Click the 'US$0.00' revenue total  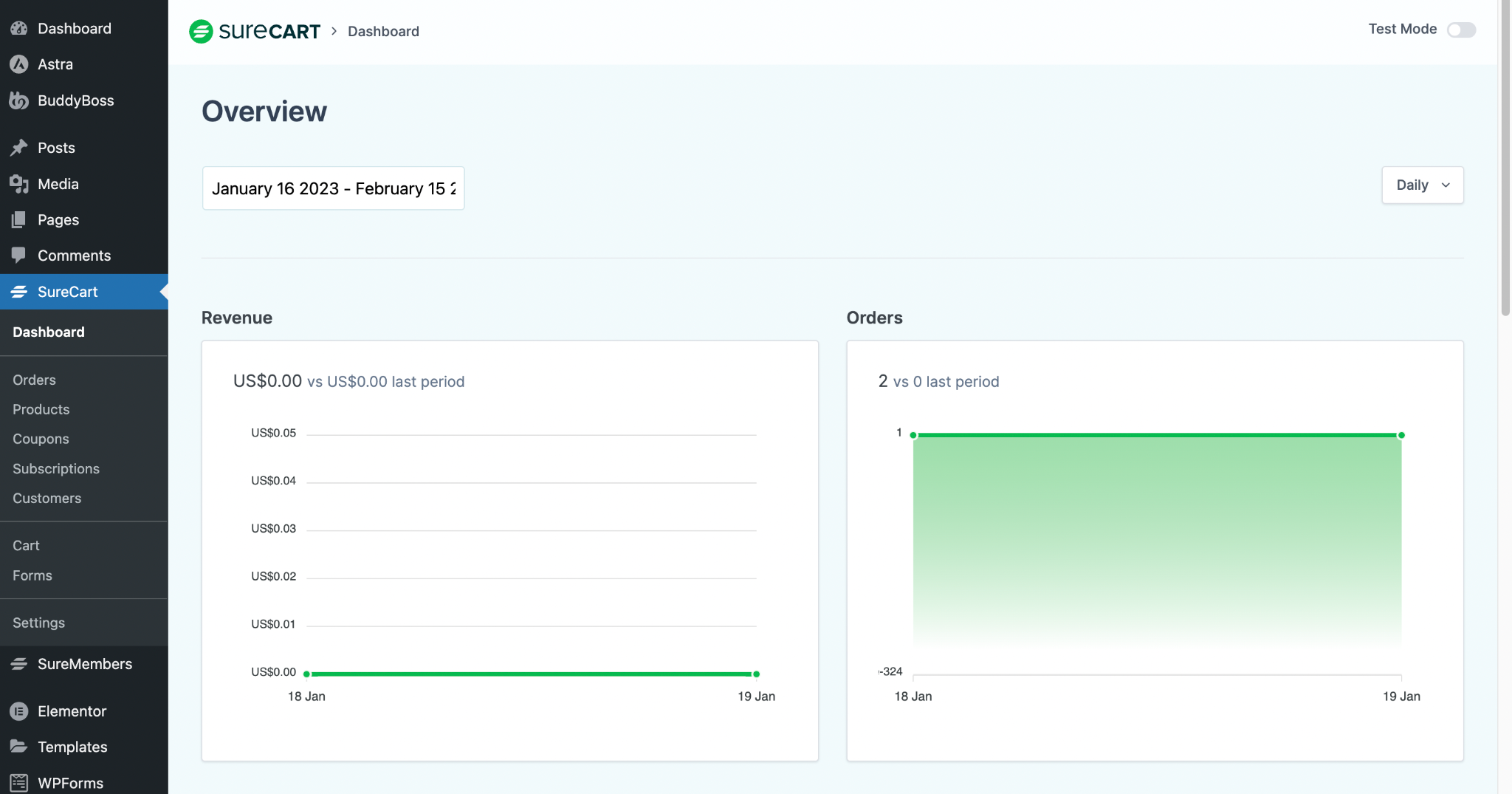[x=267, y=381]
